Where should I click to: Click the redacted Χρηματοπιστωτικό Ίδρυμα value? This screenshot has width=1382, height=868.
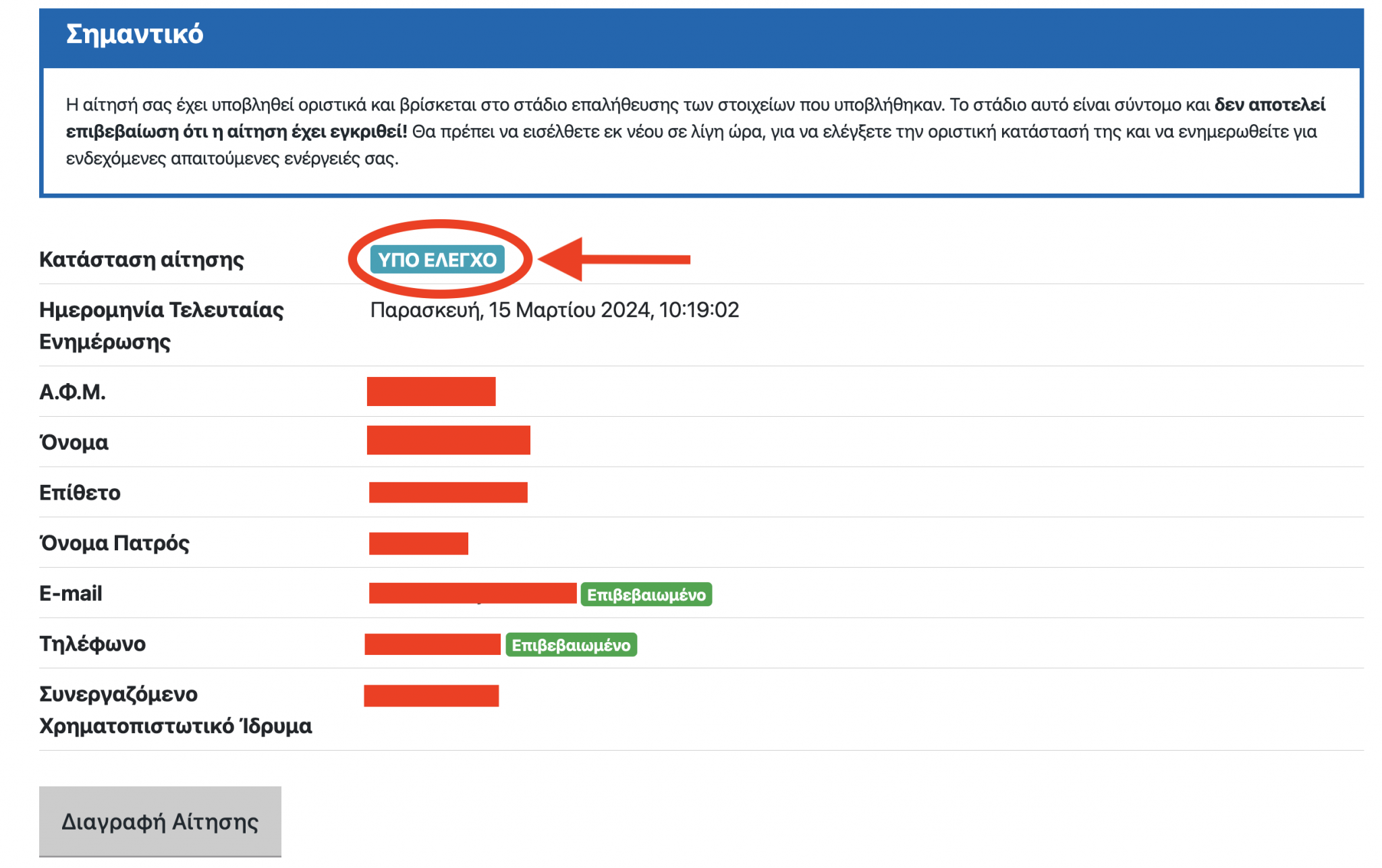tap(431, 695)
